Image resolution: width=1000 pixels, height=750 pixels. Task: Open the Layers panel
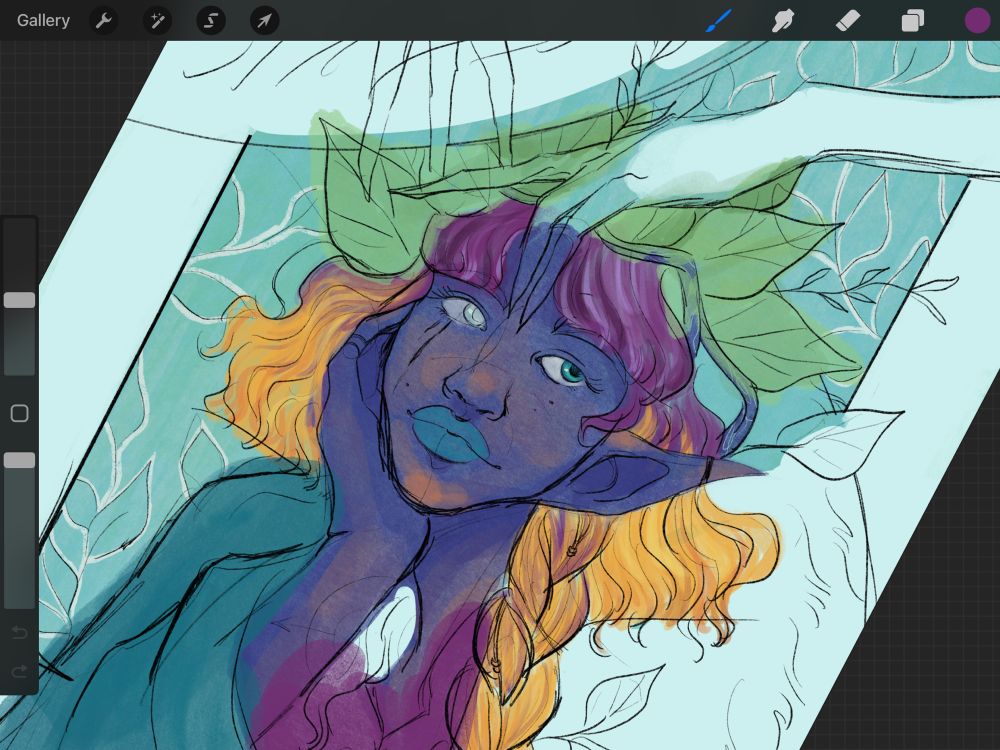913,21
